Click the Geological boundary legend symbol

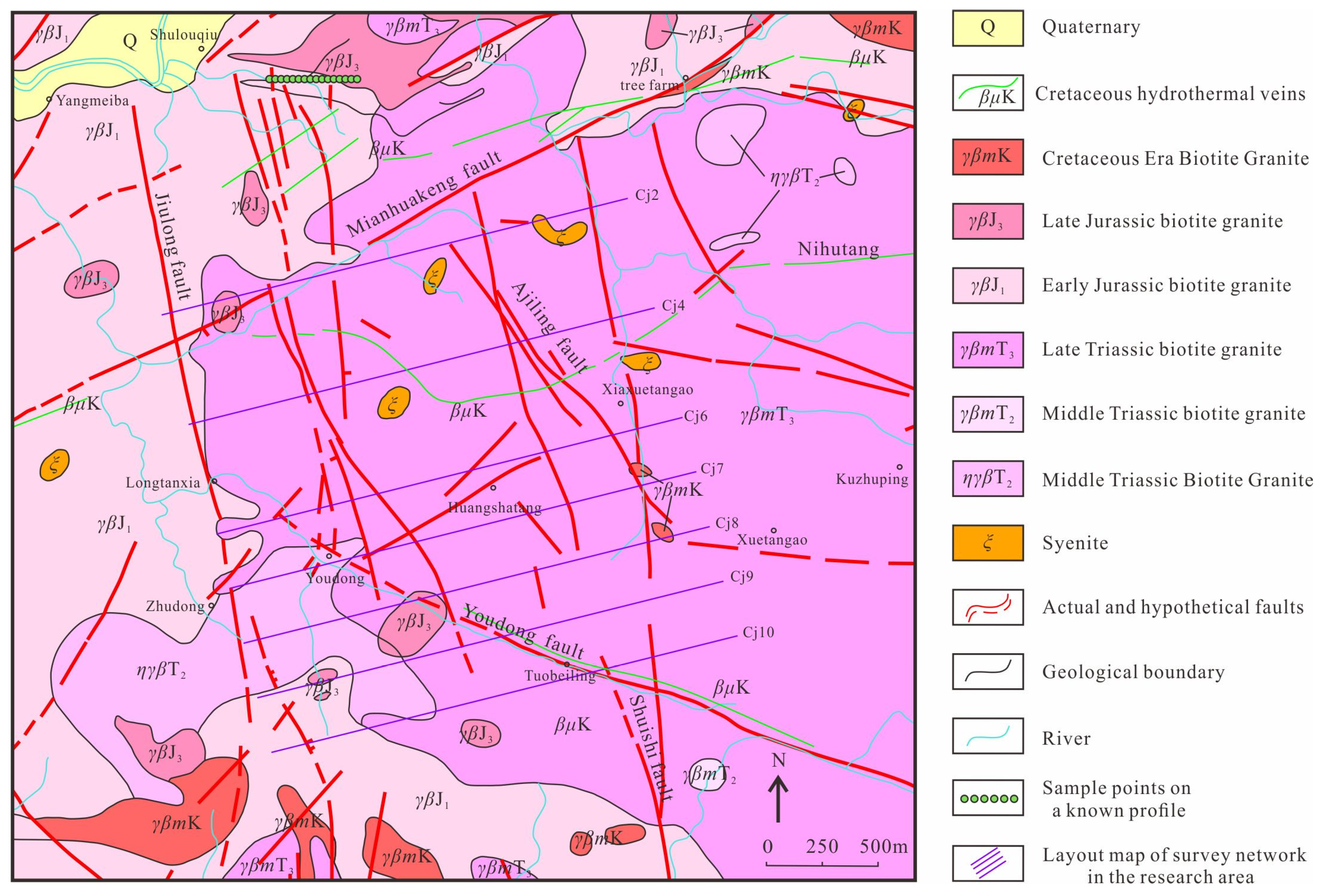tap(987, 671)
